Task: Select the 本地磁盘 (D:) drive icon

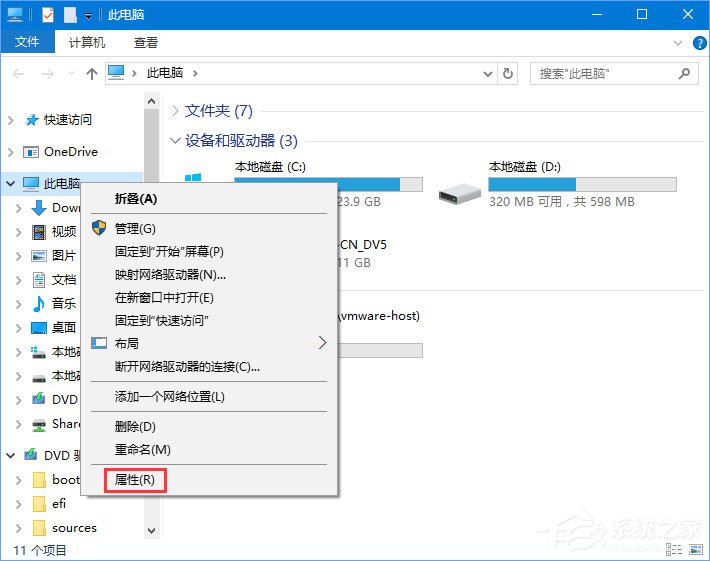Action: pos(459,193)
